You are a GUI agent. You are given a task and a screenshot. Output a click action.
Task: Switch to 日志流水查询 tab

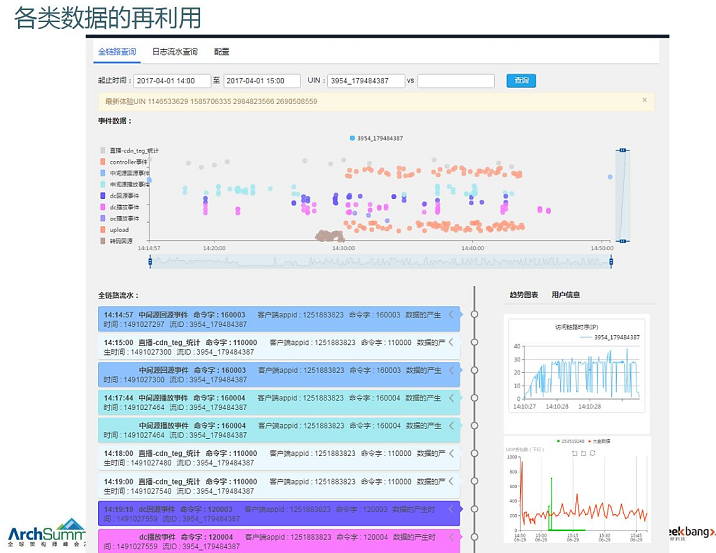click(x=175, y=51)
